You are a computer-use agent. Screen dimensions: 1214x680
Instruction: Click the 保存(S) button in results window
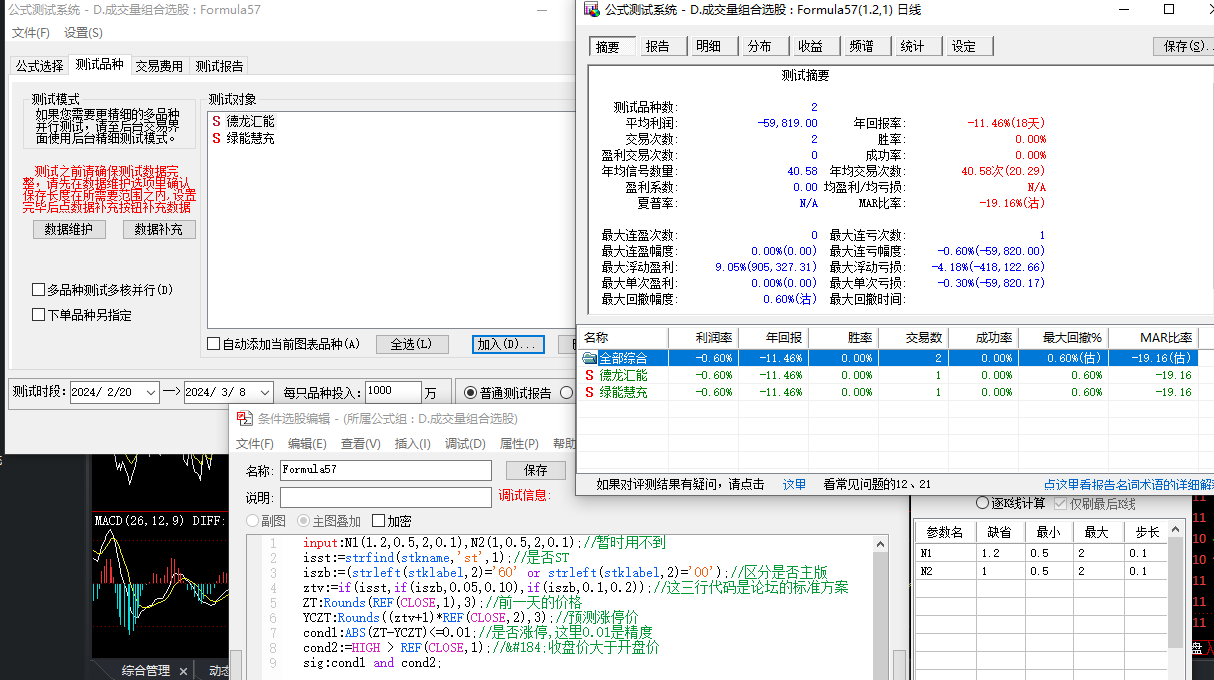1184,46
